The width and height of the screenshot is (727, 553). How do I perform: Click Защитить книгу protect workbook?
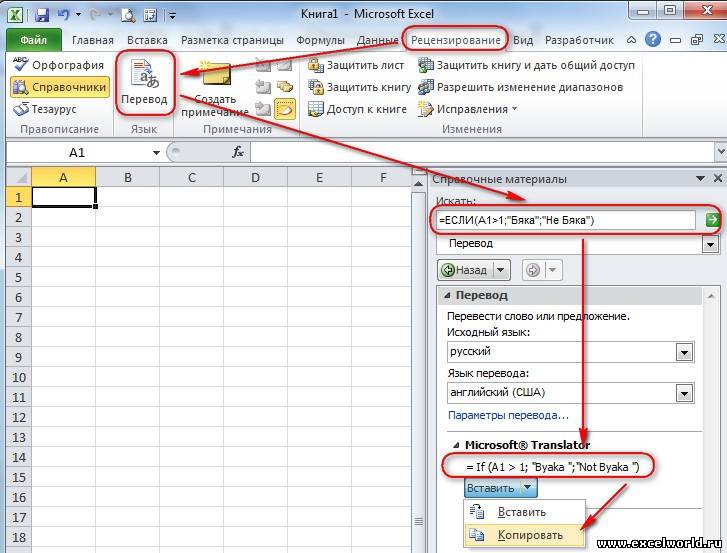tap(359, 87)
